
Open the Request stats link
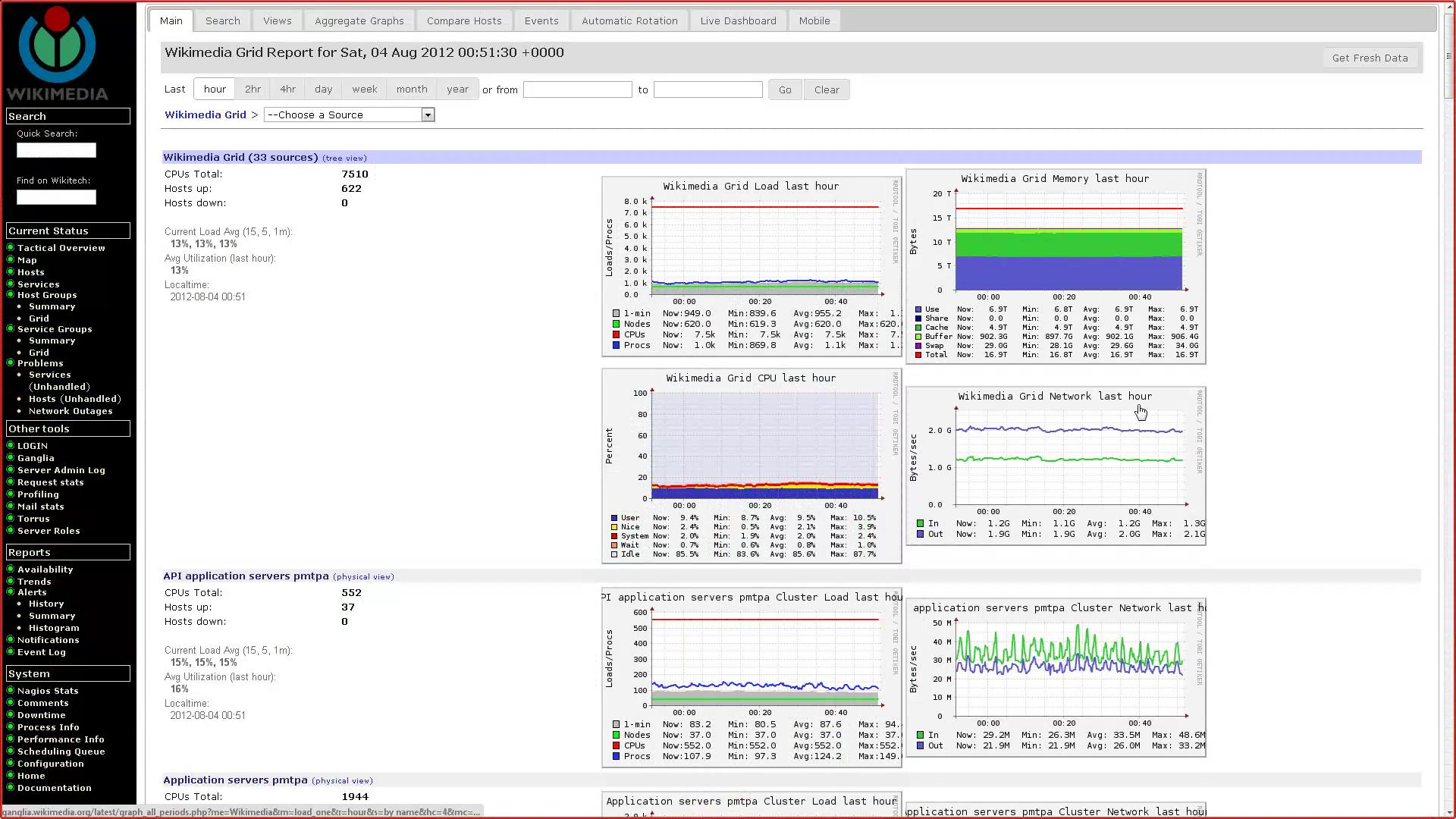pyautogui.click(x=51, y=482)
